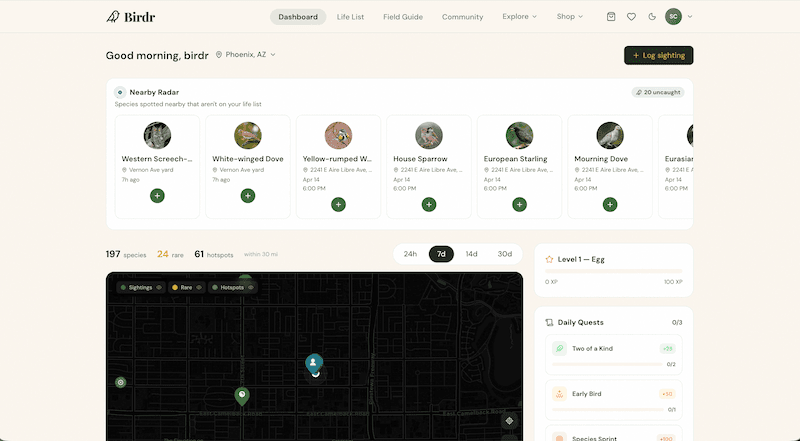Click the Two of a Kind quest icon

point(560,349)
